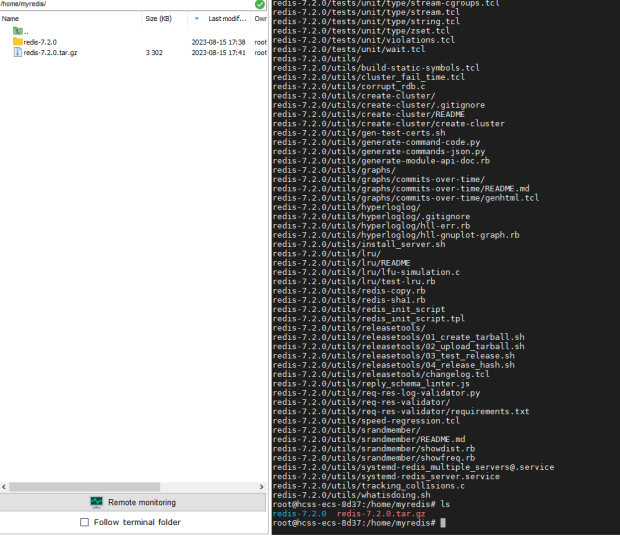This screenshot has width=620, height=538.
Task: Click file list scrollbar left arrow
Action: 4,487
